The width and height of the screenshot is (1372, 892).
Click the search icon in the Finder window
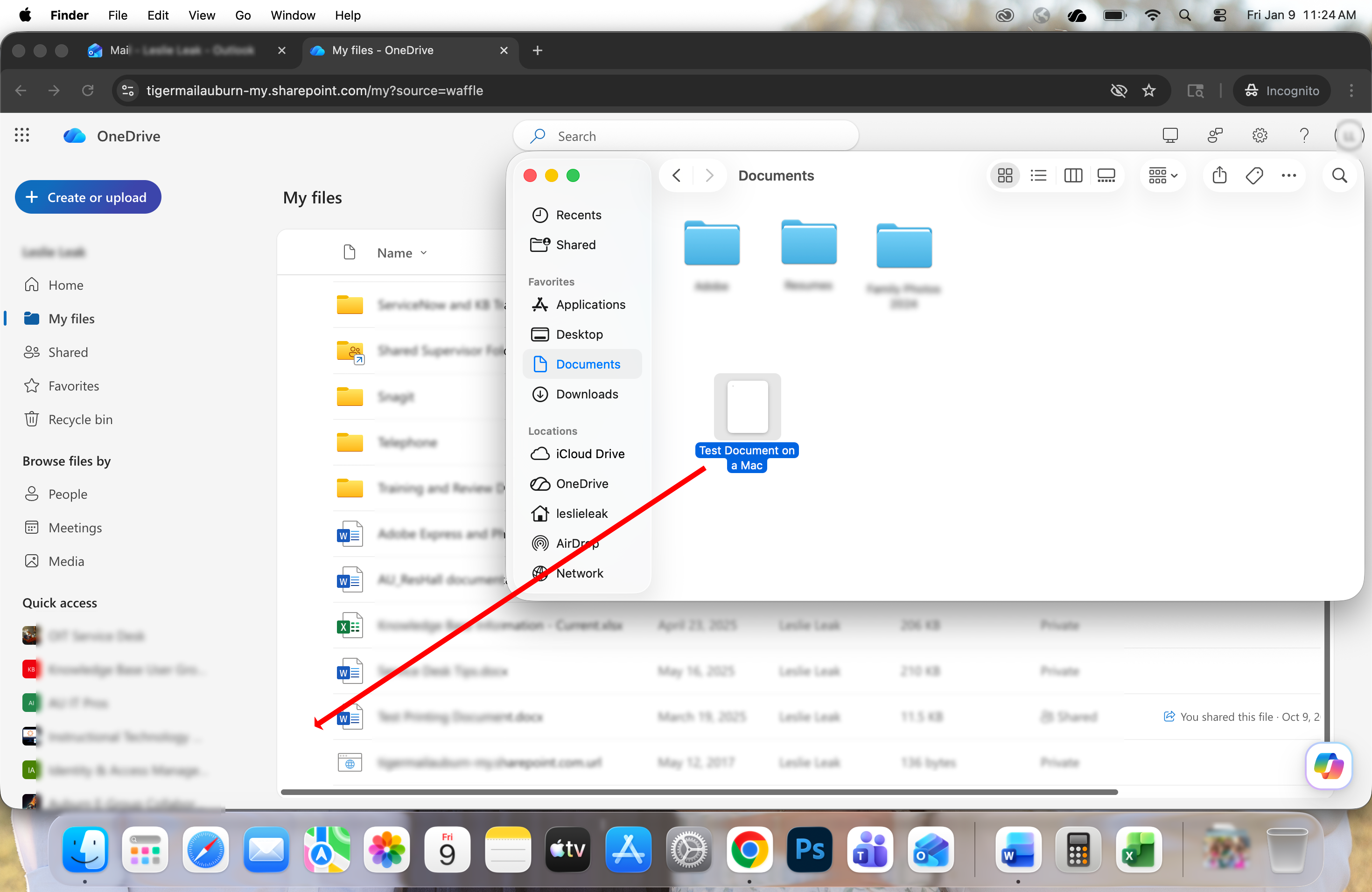pos(1340,176)
